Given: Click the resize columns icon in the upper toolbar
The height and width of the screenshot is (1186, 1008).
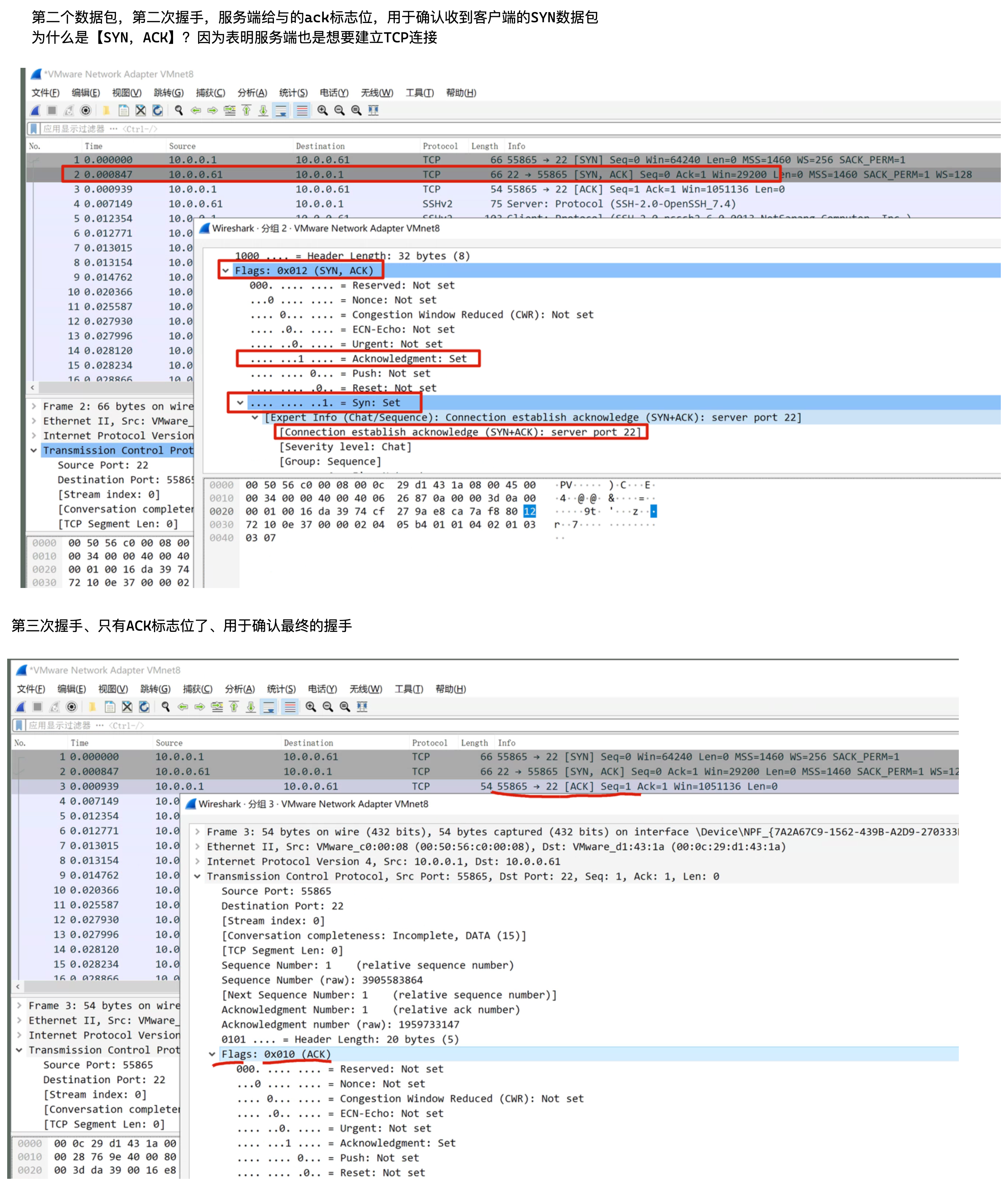Looking at the screenshot, I should (x=373, y=111).
